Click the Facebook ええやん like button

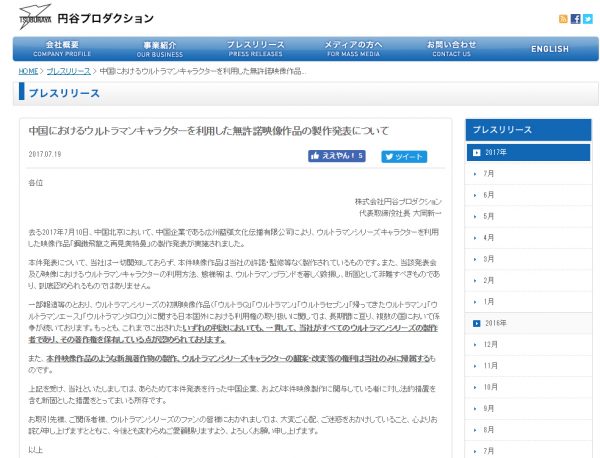[x=337, y=156]
